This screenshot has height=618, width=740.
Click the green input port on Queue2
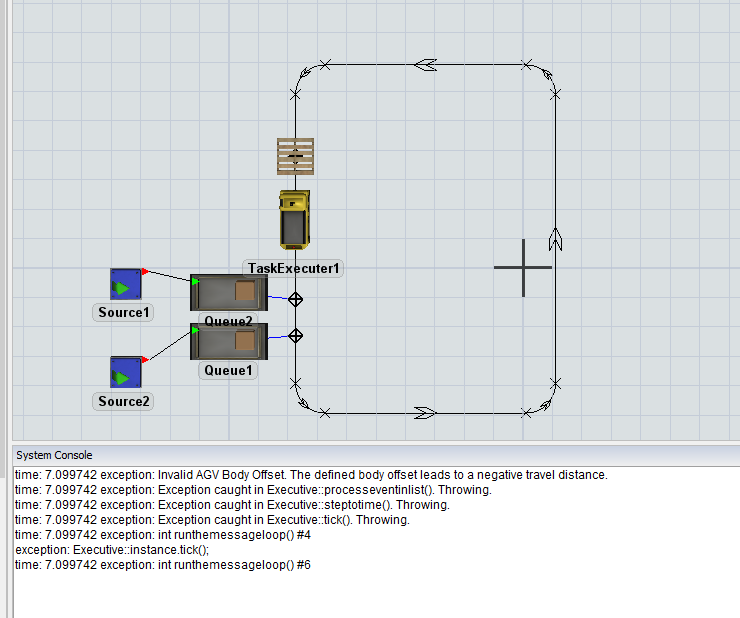(x=195, y=282)
